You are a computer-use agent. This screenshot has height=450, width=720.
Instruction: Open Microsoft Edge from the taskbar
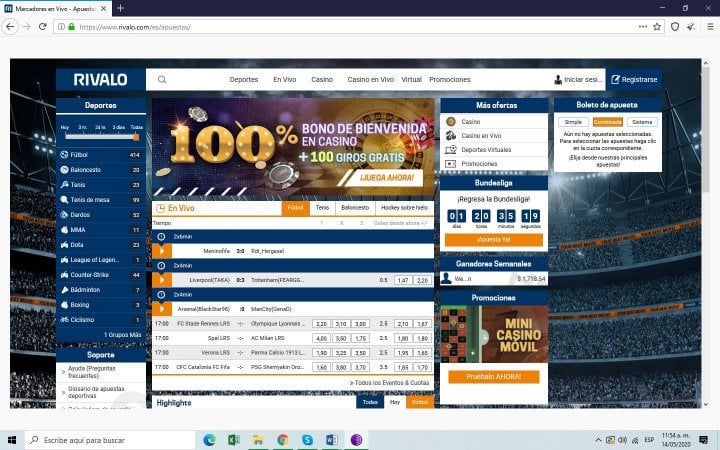209,440
